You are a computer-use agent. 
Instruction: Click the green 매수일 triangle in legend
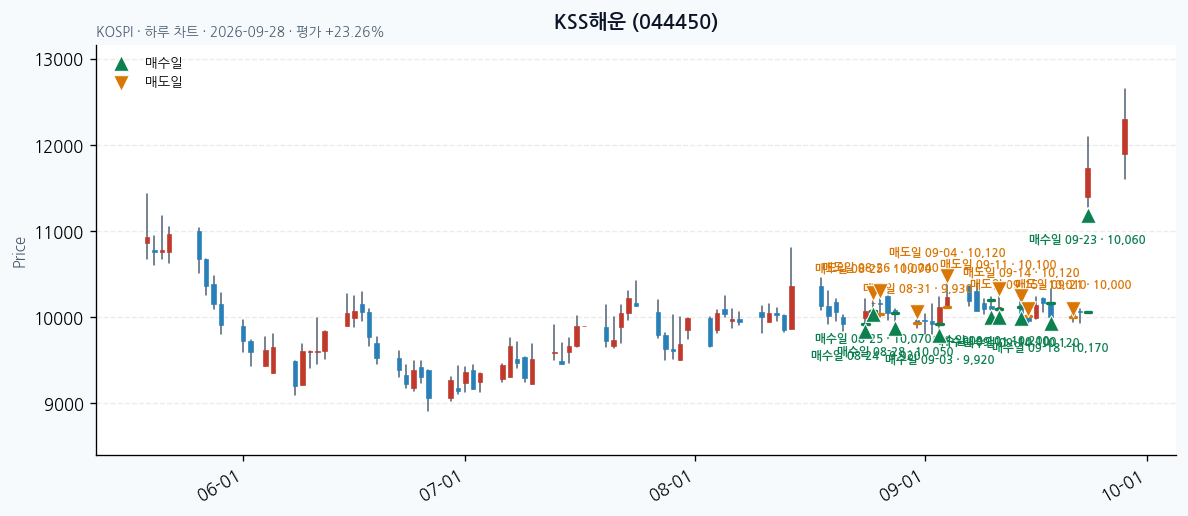121,63
